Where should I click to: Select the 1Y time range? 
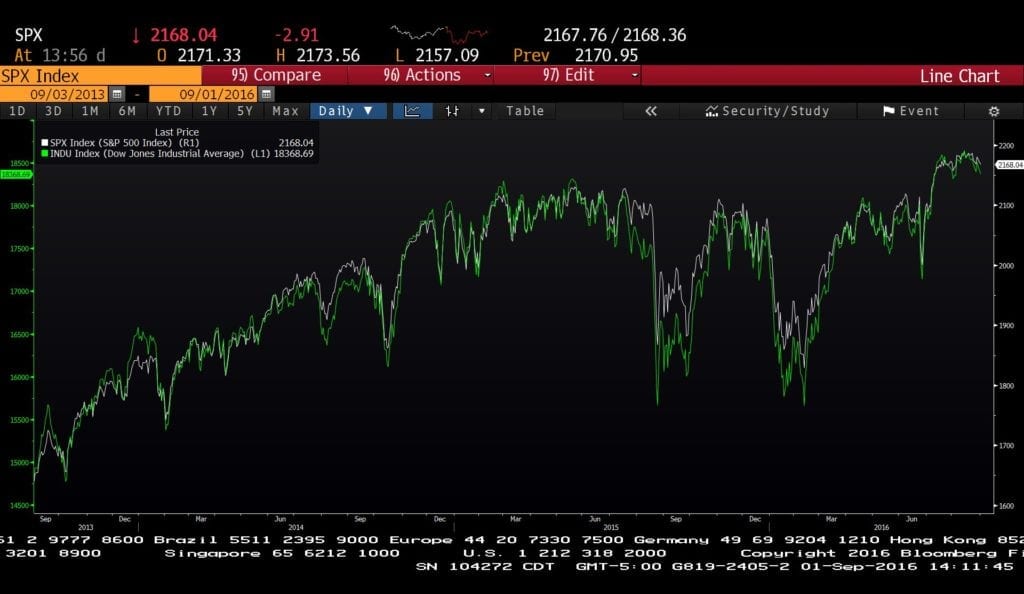(209, 111)
